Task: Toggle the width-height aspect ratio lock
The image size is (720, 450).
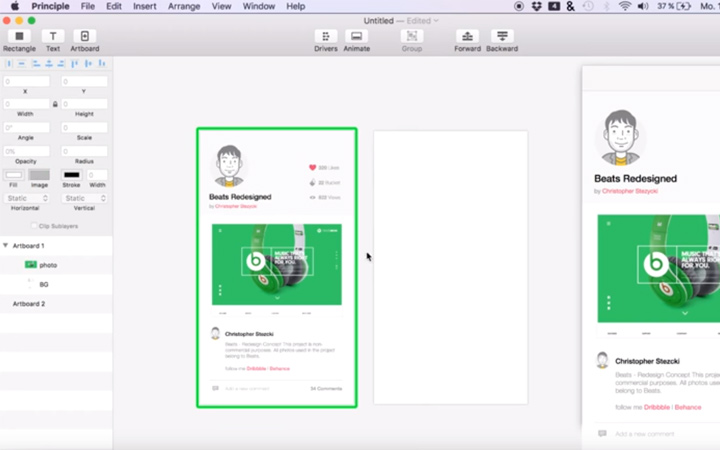Action: click(55, 103)
